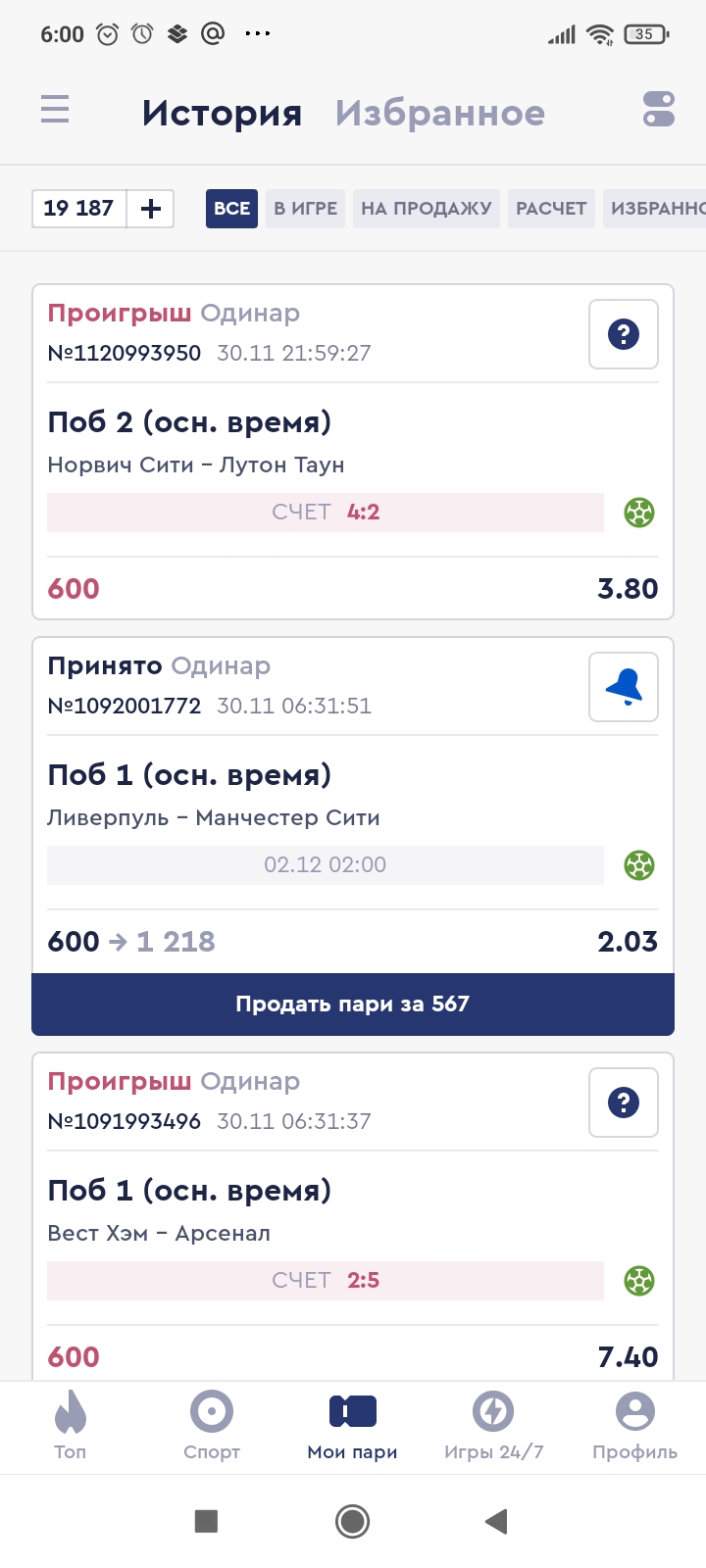The height and width of the screenshot is (1568, 706).
Task: Enable bell notification for Ливерпуль bet
Action: click(x=624, y=687)
